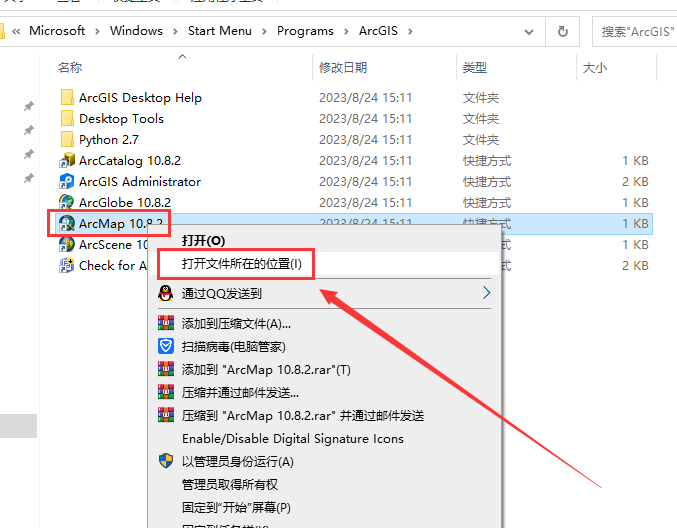Select the Desktop Tools folder name

[121, 118]
